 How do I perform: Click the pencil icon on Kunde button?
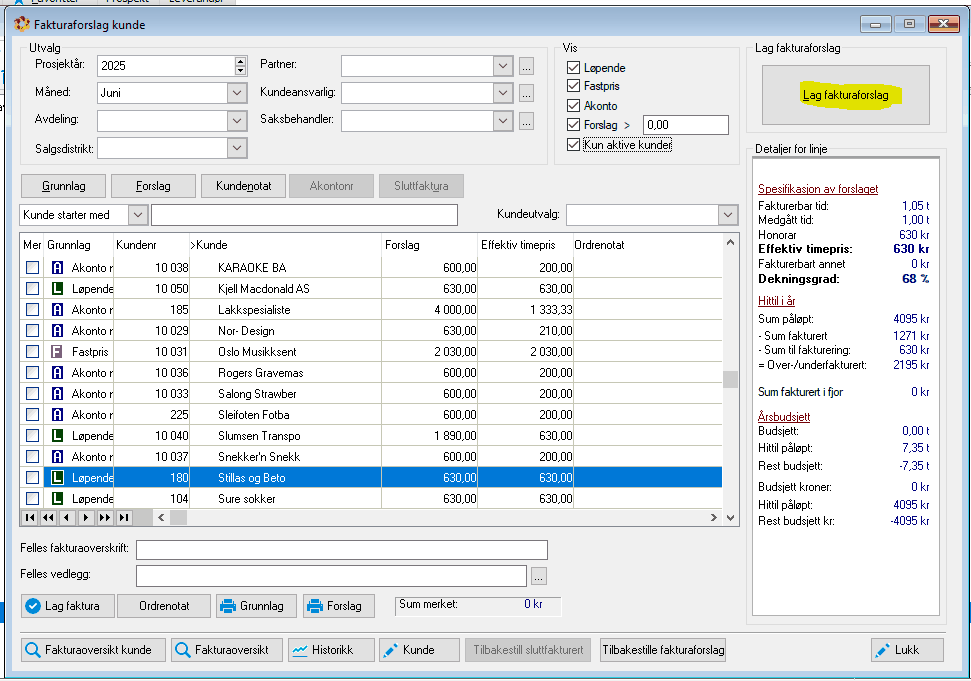[x=390, y=650]
